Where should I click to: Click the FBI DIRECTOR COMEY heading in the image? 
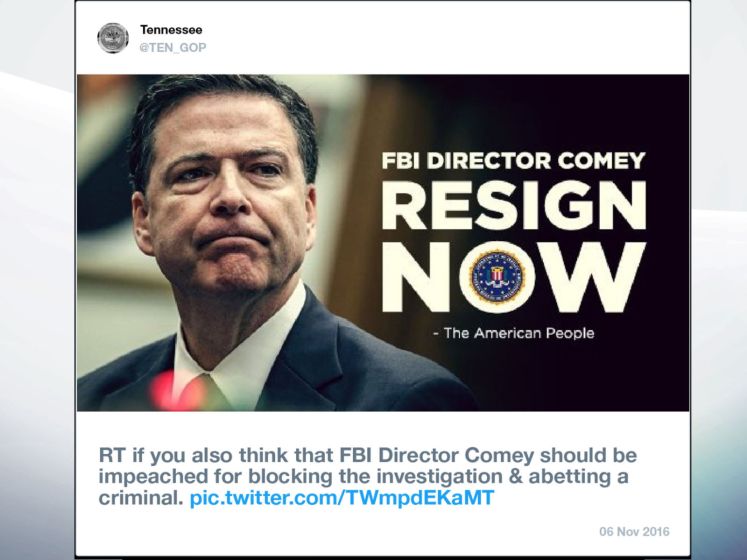[x=514, y=160]
